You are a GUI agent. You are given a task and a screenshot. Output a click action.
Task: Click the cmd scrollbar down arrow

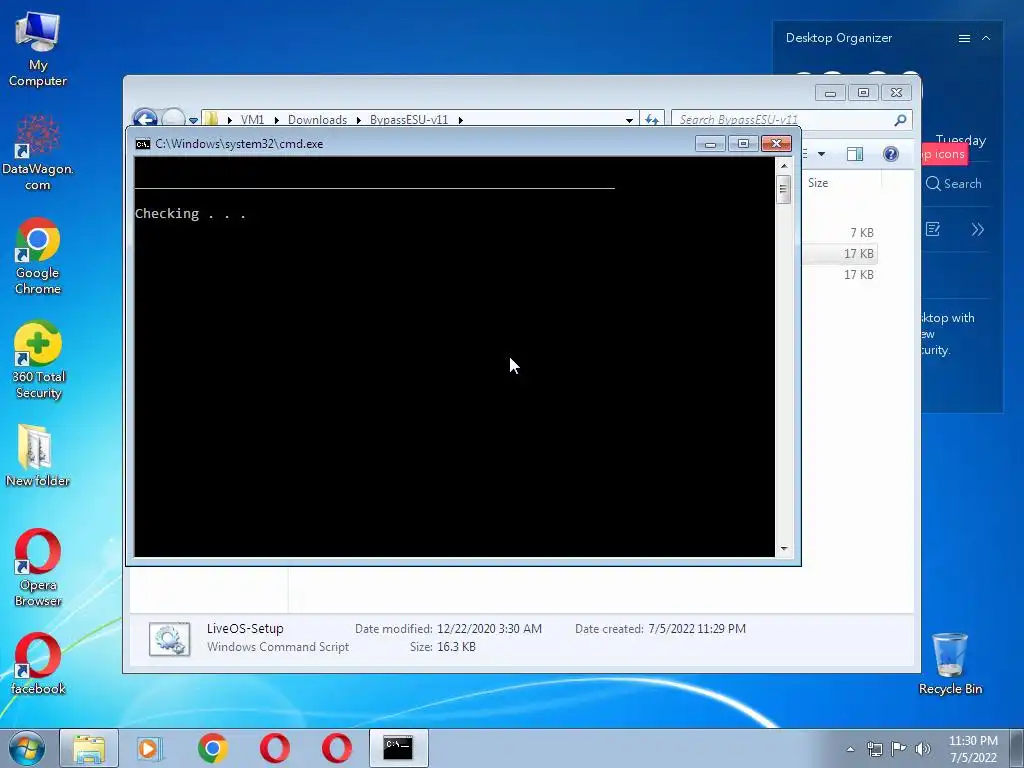tap(784, 549)
